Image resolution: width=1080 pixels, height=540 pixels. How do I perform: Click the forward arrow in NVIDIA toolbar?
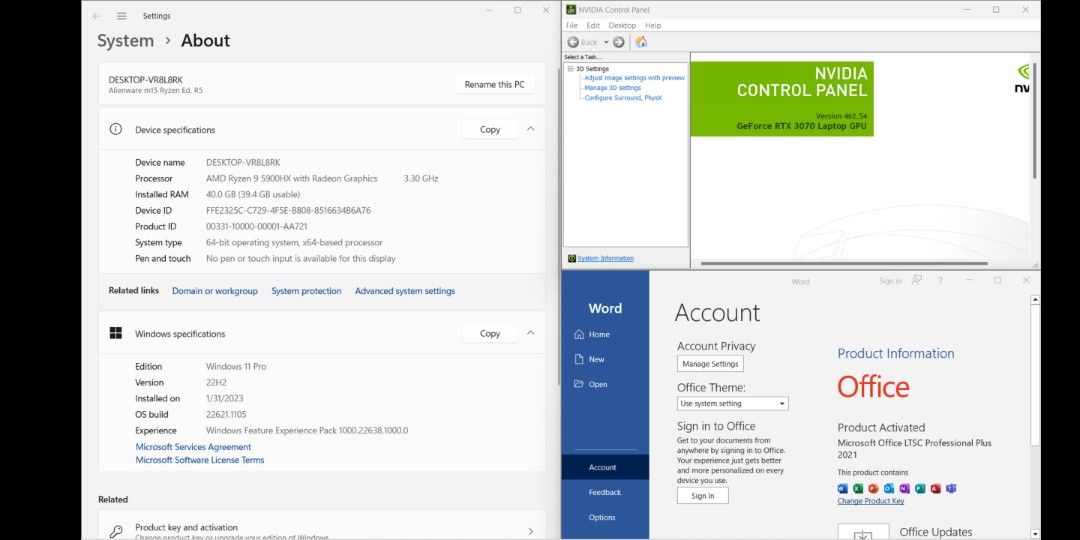(x=619, y=42)
